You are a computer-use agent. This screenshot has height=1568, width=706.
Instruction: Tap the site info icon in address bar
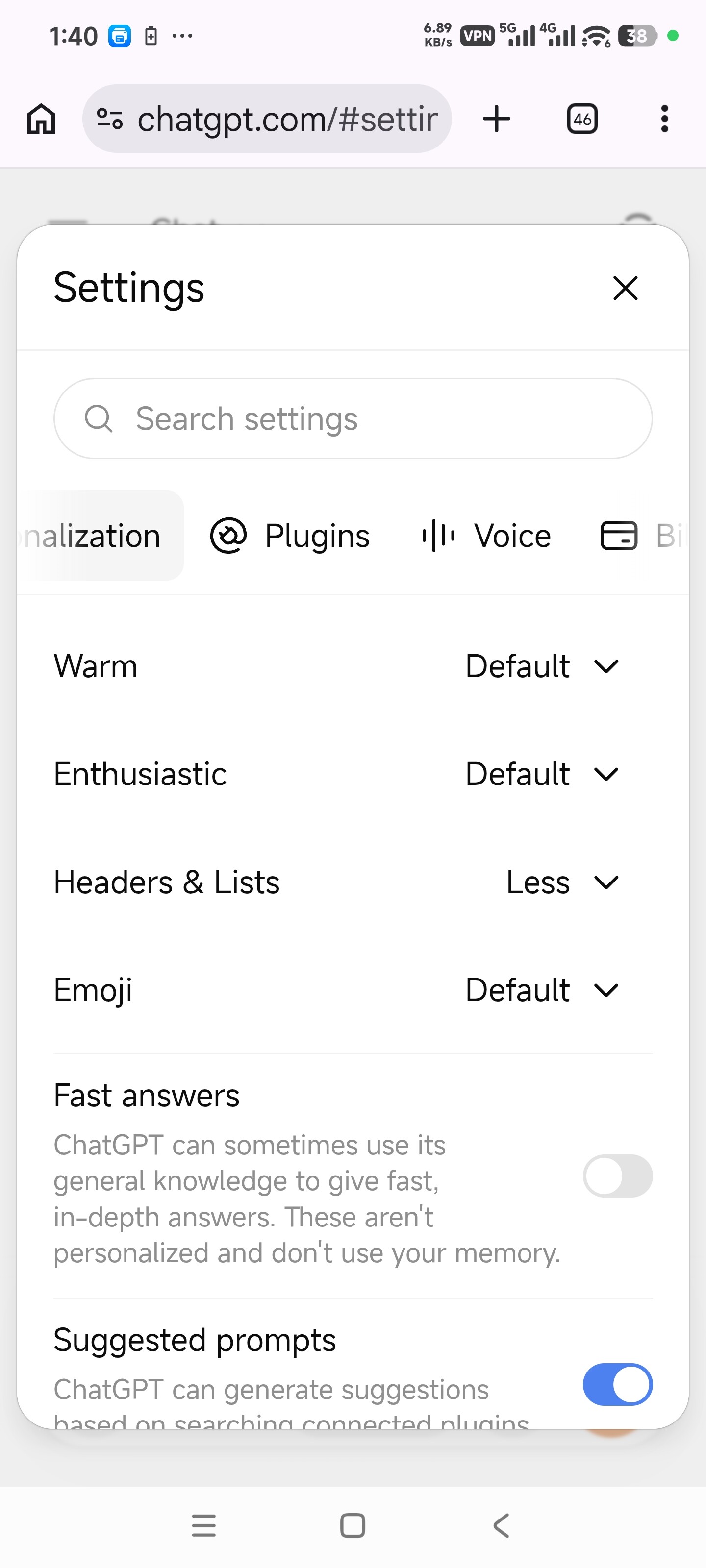coord(110,119)
